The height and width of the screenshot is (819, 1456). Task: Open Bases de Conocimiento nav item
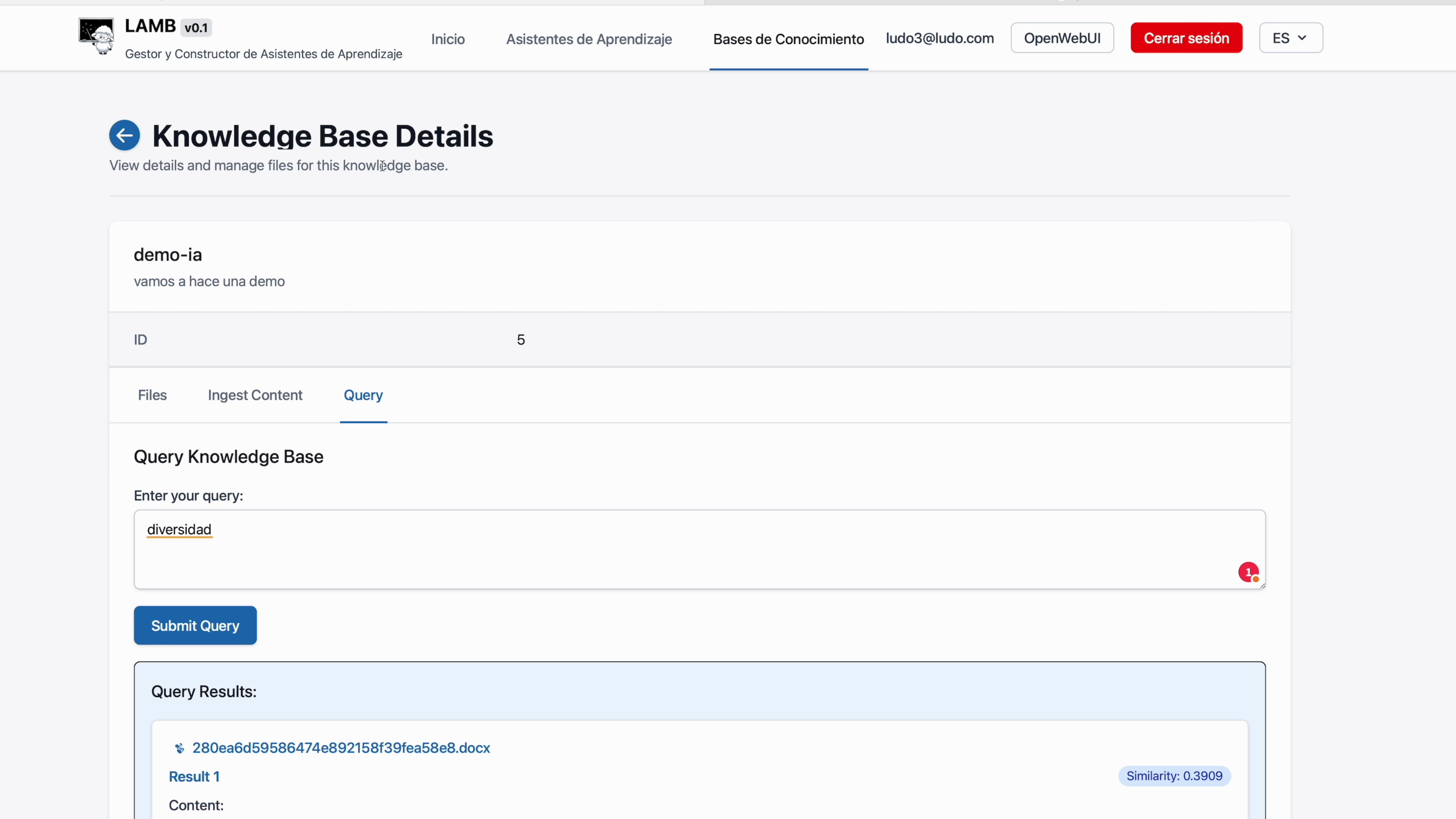(x=788, y=39)
